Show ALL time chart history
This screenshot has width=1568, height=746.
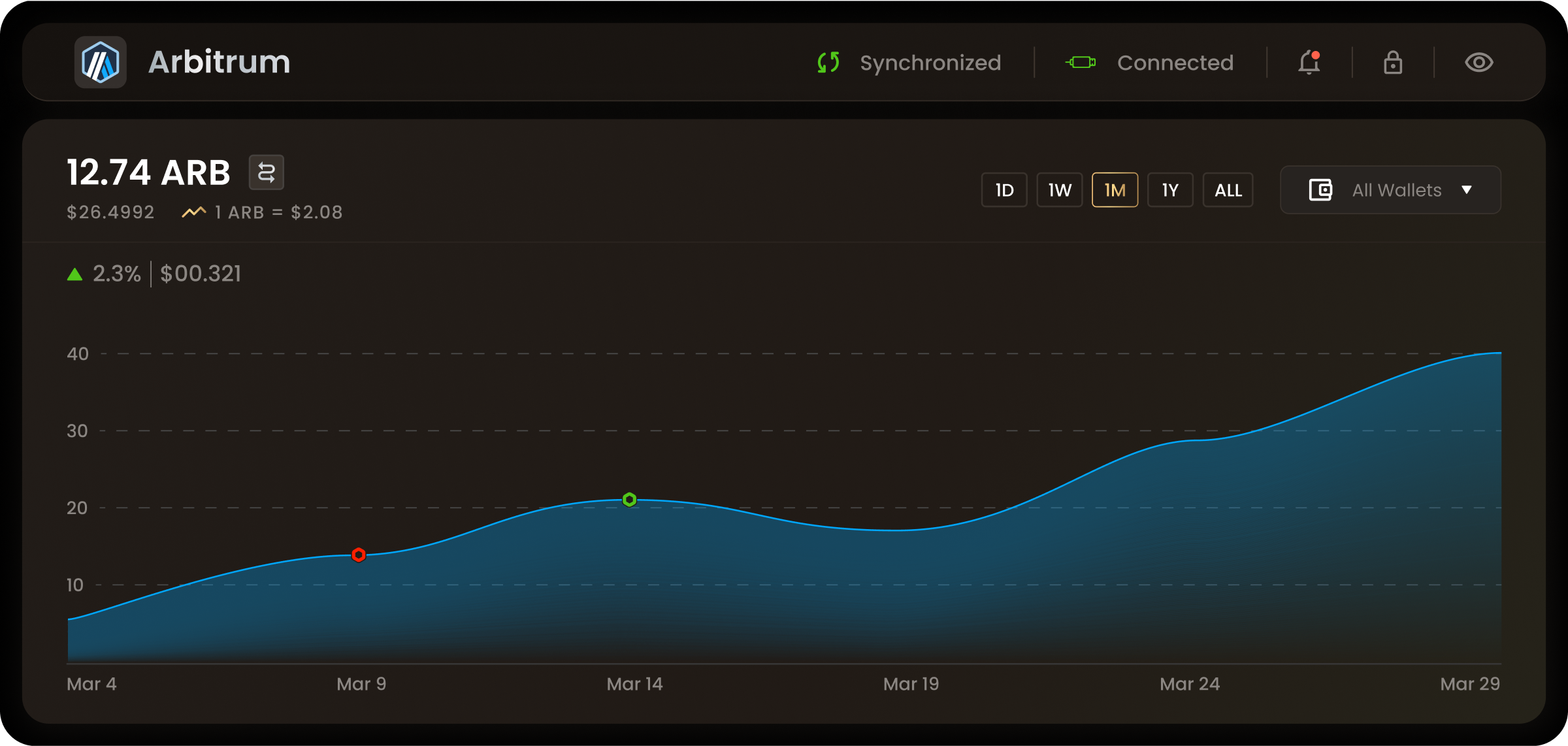1228,190
